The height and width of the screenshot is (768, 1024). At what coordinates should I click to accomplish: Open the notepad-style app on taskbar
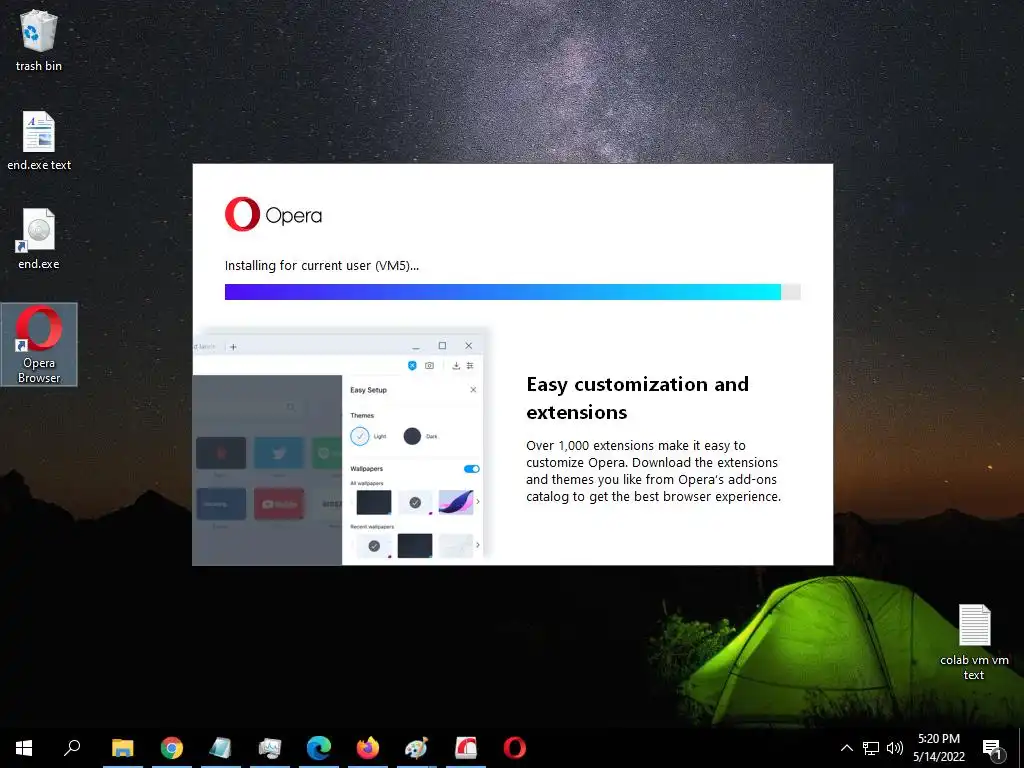pyautogui.click(x=221, y=748)
